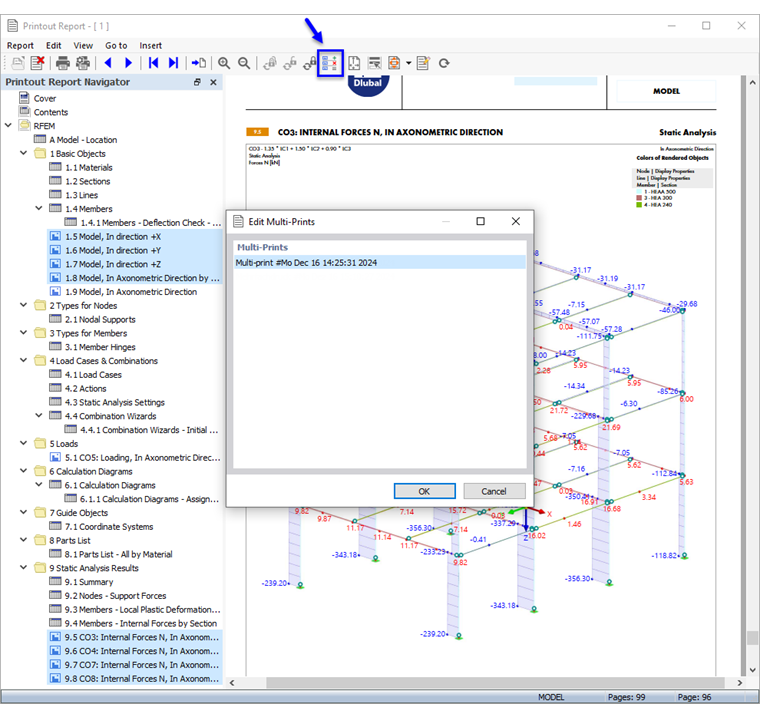Select 7.1 Coordinate Systems entry
The image size is (760, 718).
pos(109,527)
